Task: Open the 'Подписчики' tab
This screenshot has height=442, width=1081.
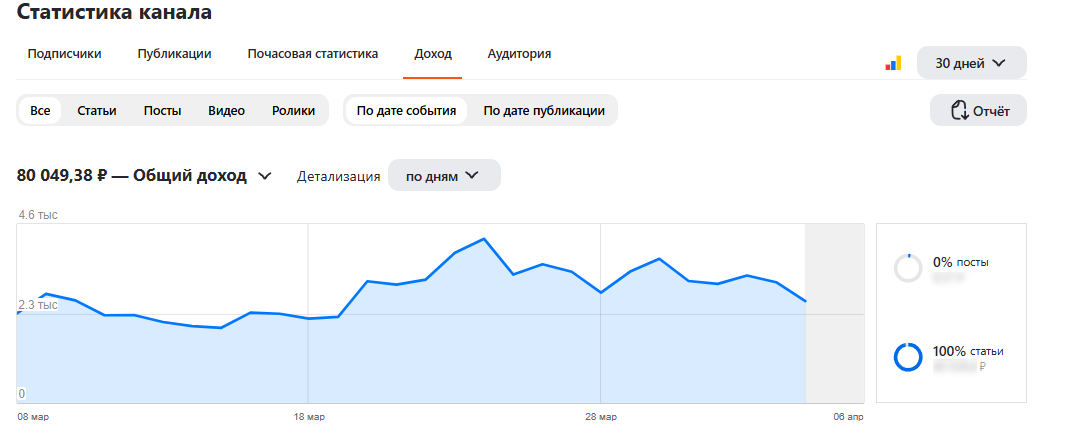Action: [64, 54]
